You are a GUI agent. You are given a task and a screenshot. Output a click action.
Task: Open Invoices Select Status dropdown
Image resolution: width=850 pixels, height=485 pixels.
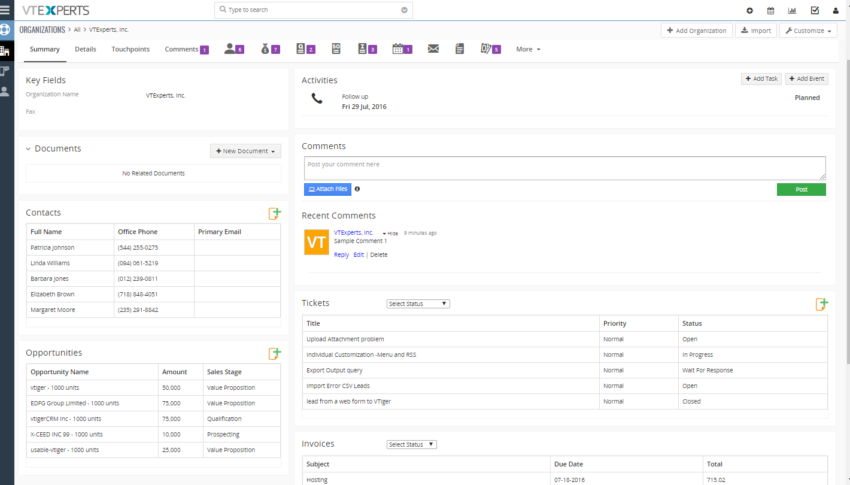click(x=411, y=444)
